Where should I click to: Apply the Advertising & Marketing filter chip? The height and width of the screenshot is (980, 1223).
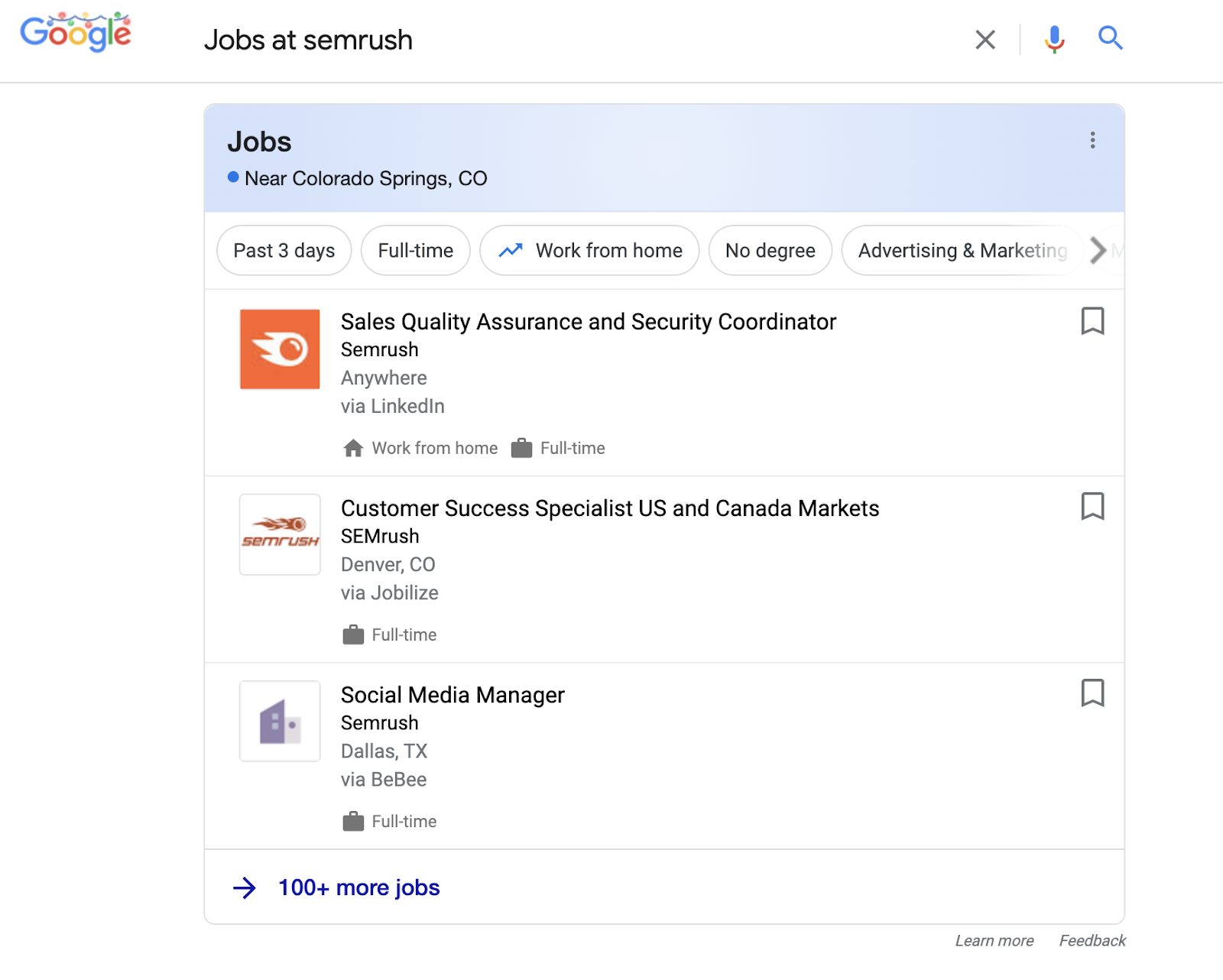point(962,250)
